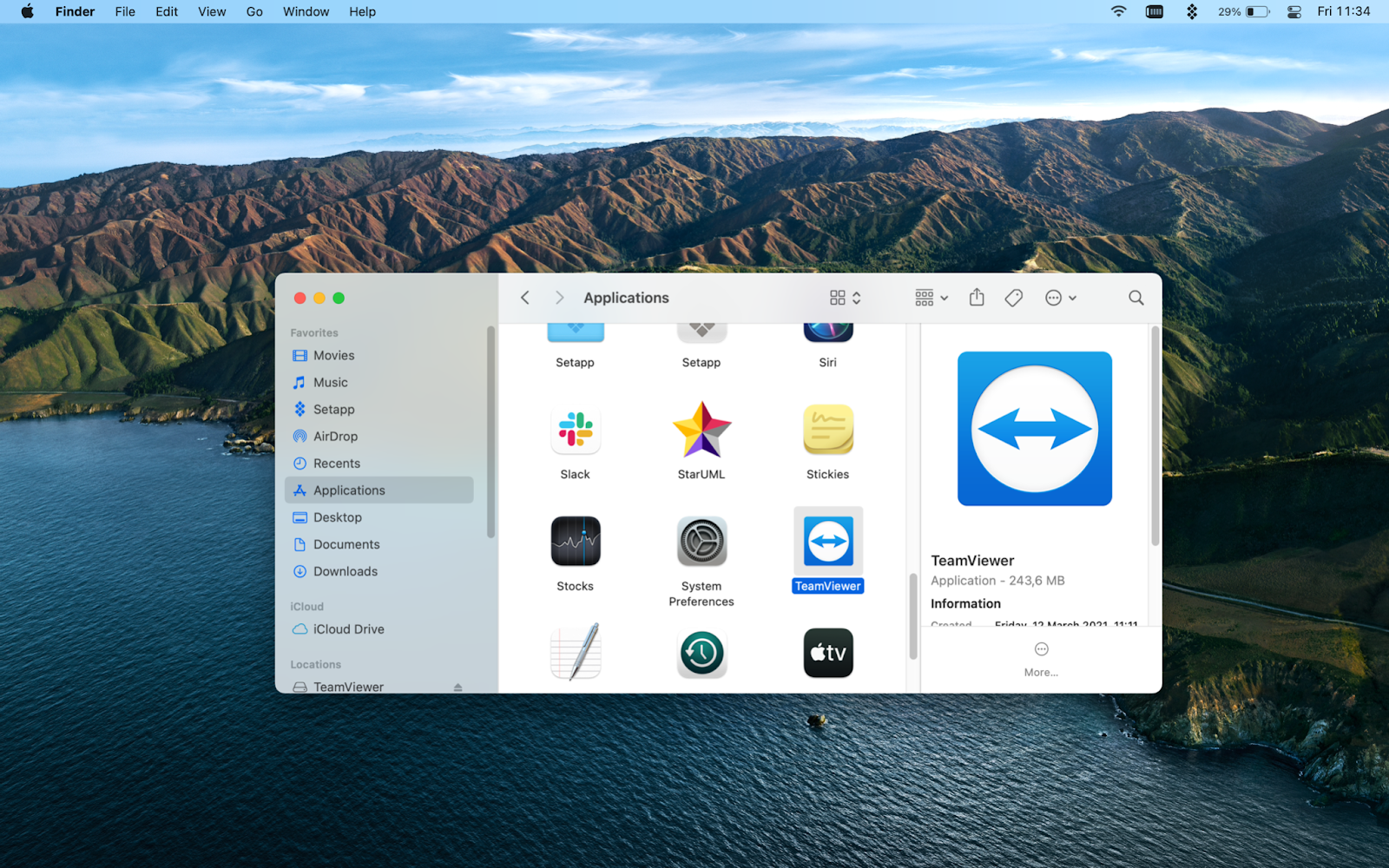
Task: Open the File menu
Action: 125,11
